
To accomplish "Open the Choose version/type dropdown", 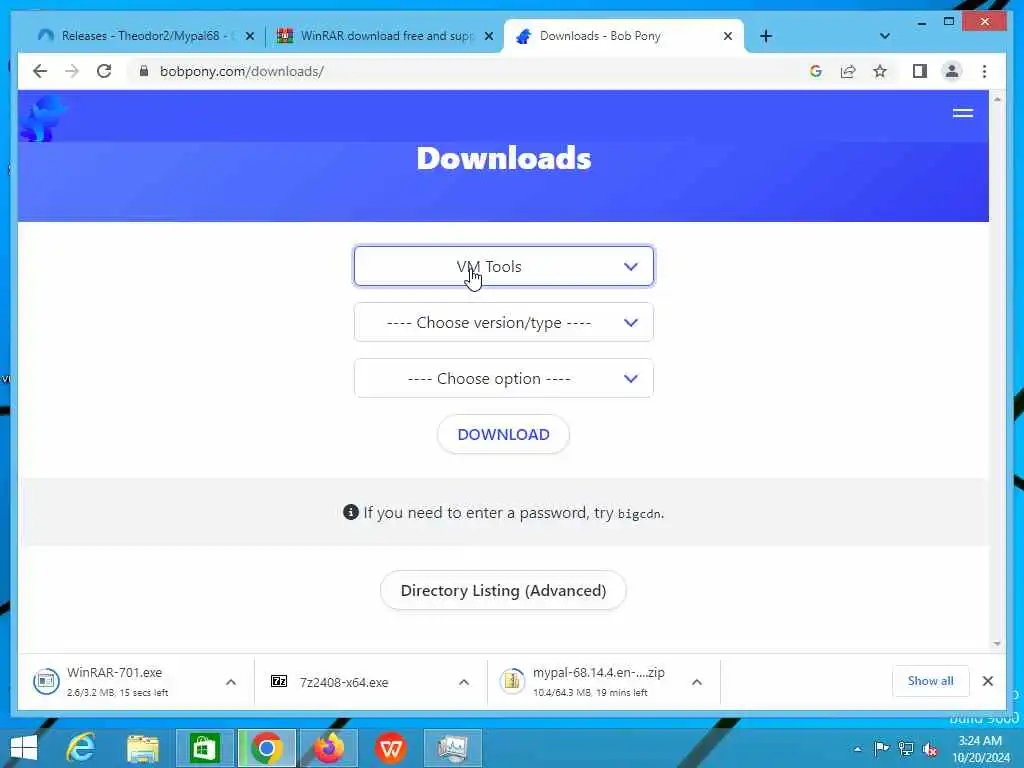I will [x=504, y=322].
